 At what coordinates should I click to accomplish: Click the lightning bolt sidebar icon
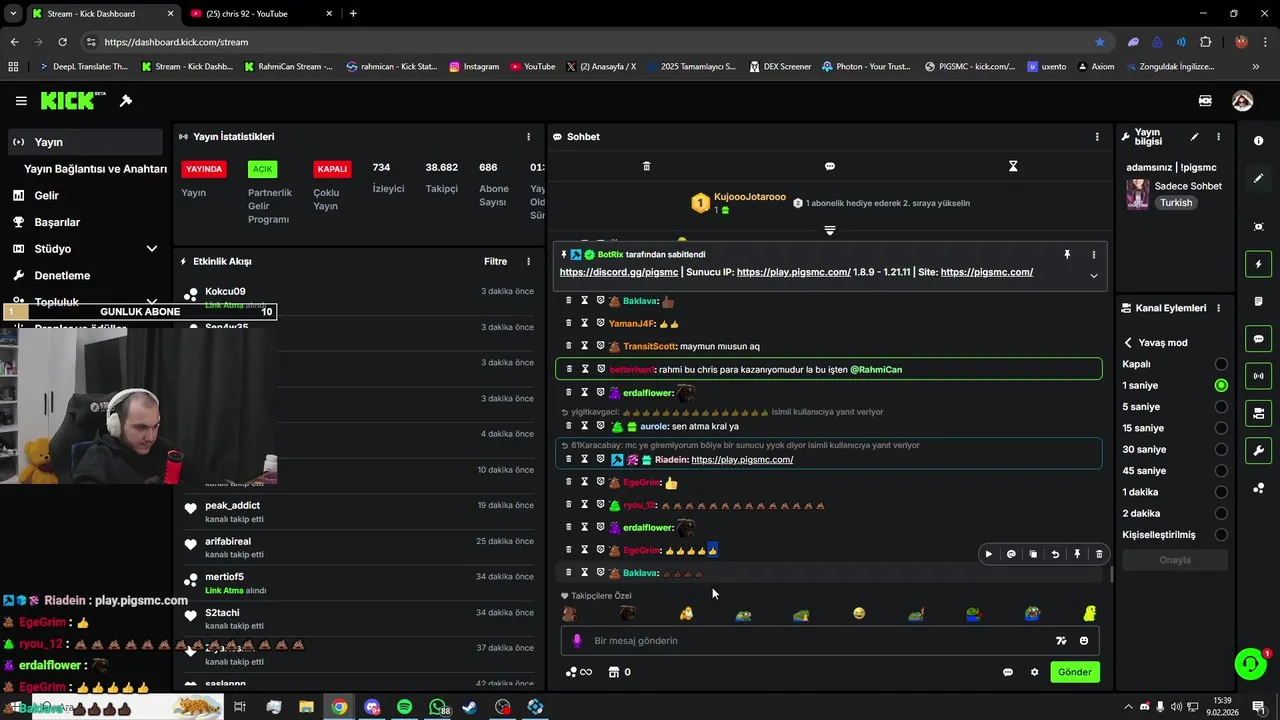(x=1258, y=264)
